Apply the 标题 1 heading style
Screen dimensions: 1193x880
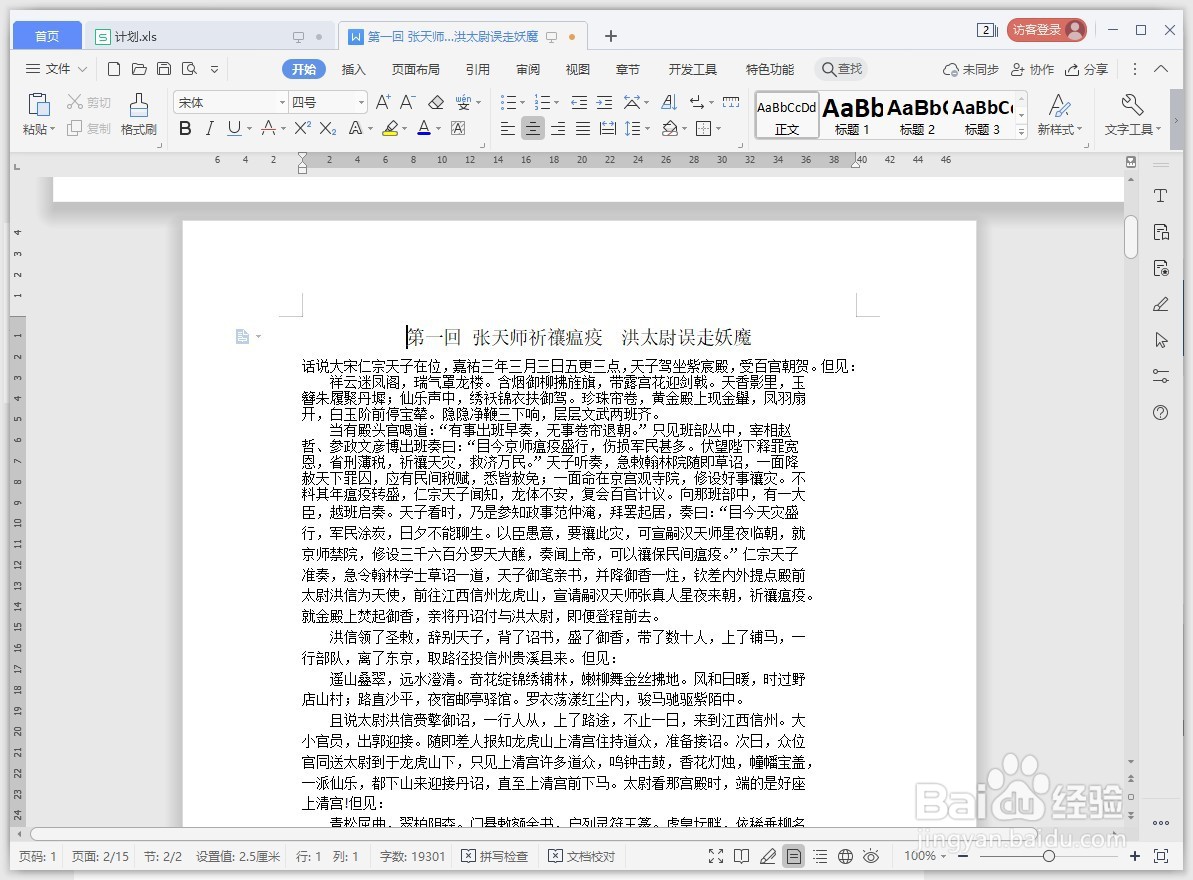(852, 115)
